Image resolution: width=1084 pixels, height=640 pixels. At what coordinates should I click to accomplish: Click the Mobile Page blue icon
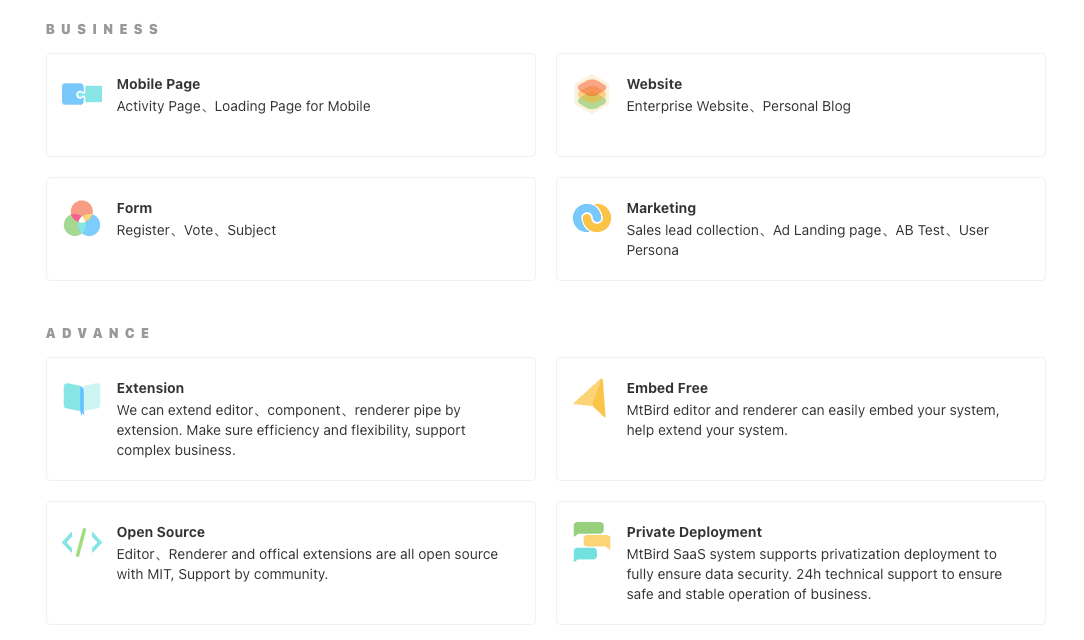pos(82,94)
